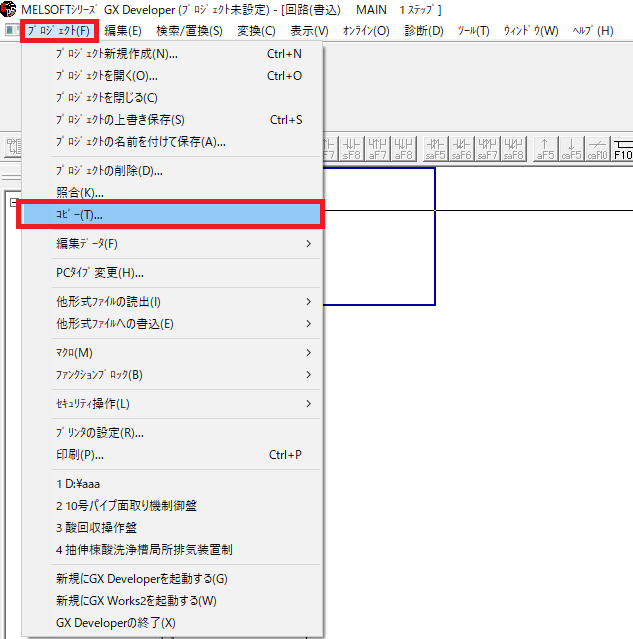This screenshot has width=633, height=639.
Task: Select the F10 line drawing tool
Action: tap(622, 149)
